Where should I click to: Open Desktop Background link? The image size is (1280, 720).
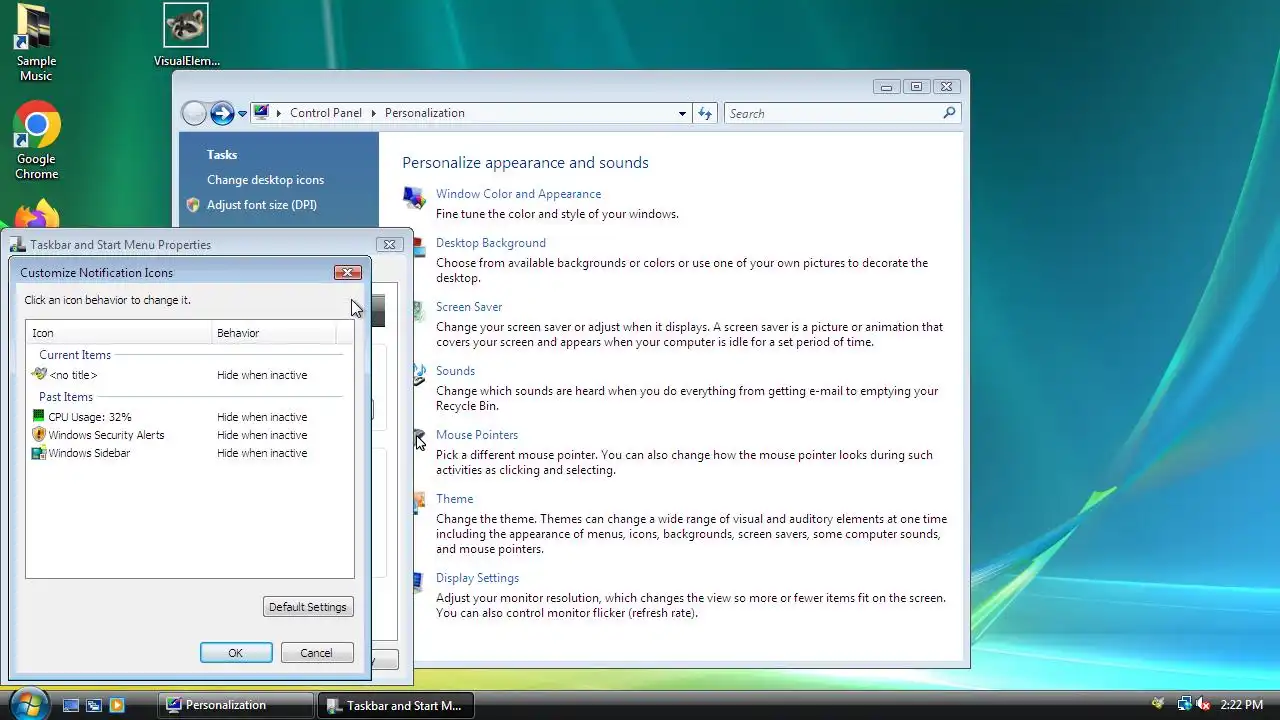point(490,243)
